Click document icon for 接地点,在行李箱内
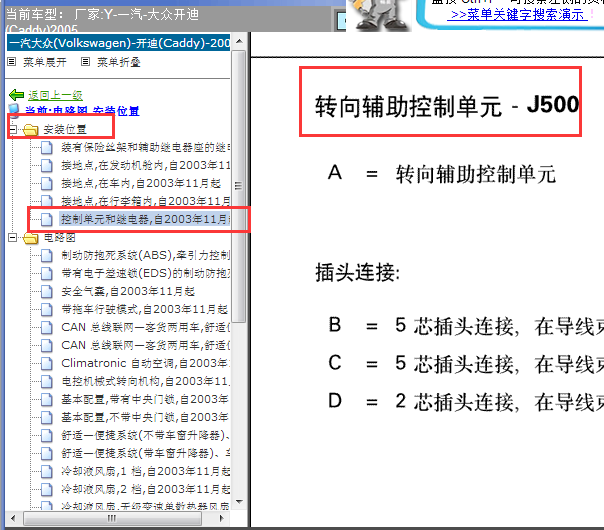604x530 pixels. pyautogui.click(x=47, y=201)
